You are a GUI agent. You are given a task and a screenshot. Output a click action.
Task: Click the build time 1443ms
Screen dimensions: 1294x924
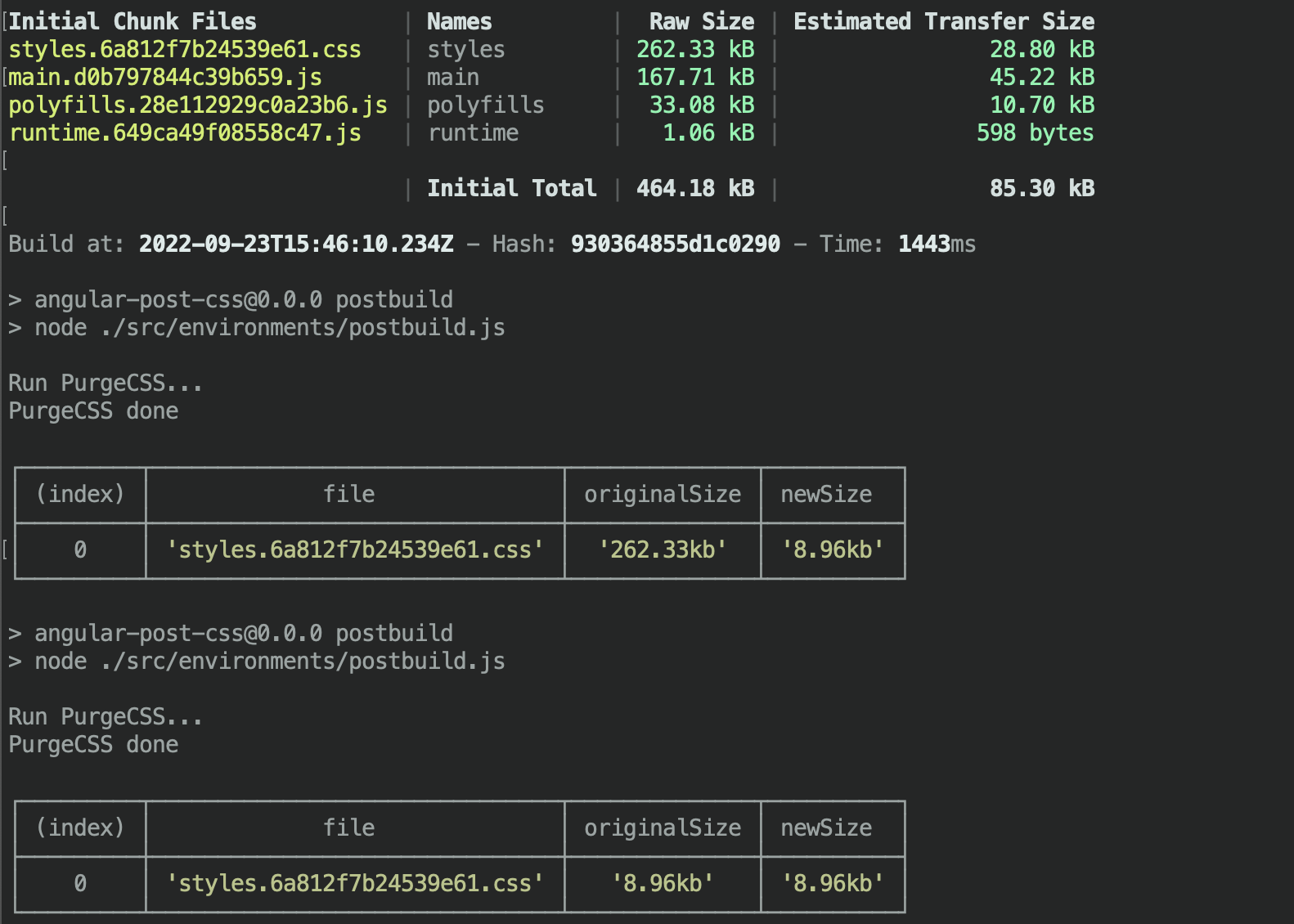[x=937, y=244]
